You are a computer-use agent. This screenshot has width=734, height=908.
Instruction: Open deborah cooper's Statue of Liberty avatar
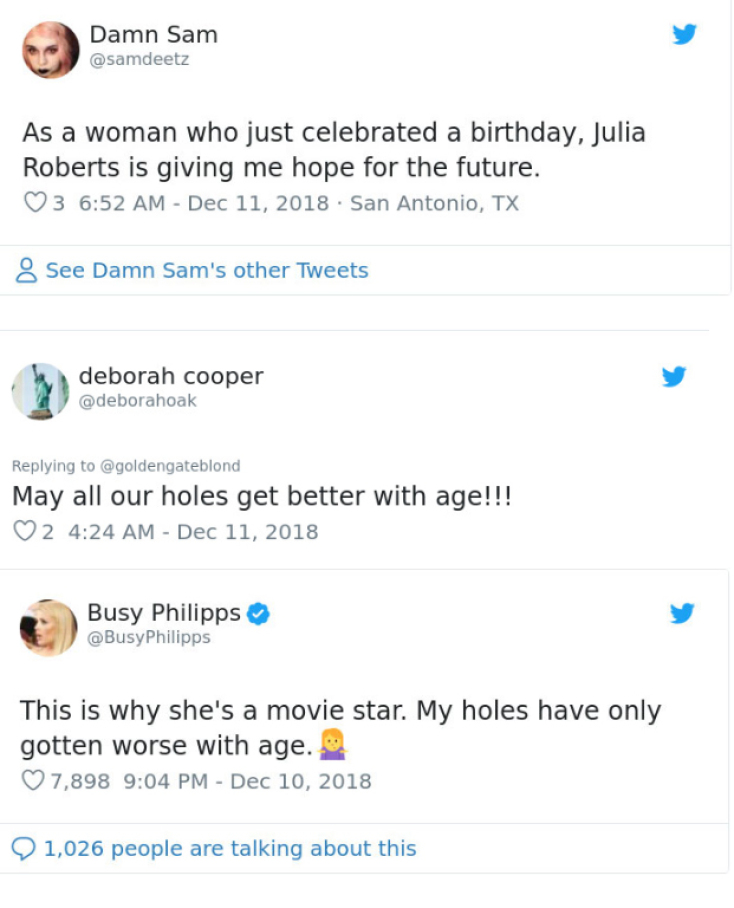(x=42, y=390)
